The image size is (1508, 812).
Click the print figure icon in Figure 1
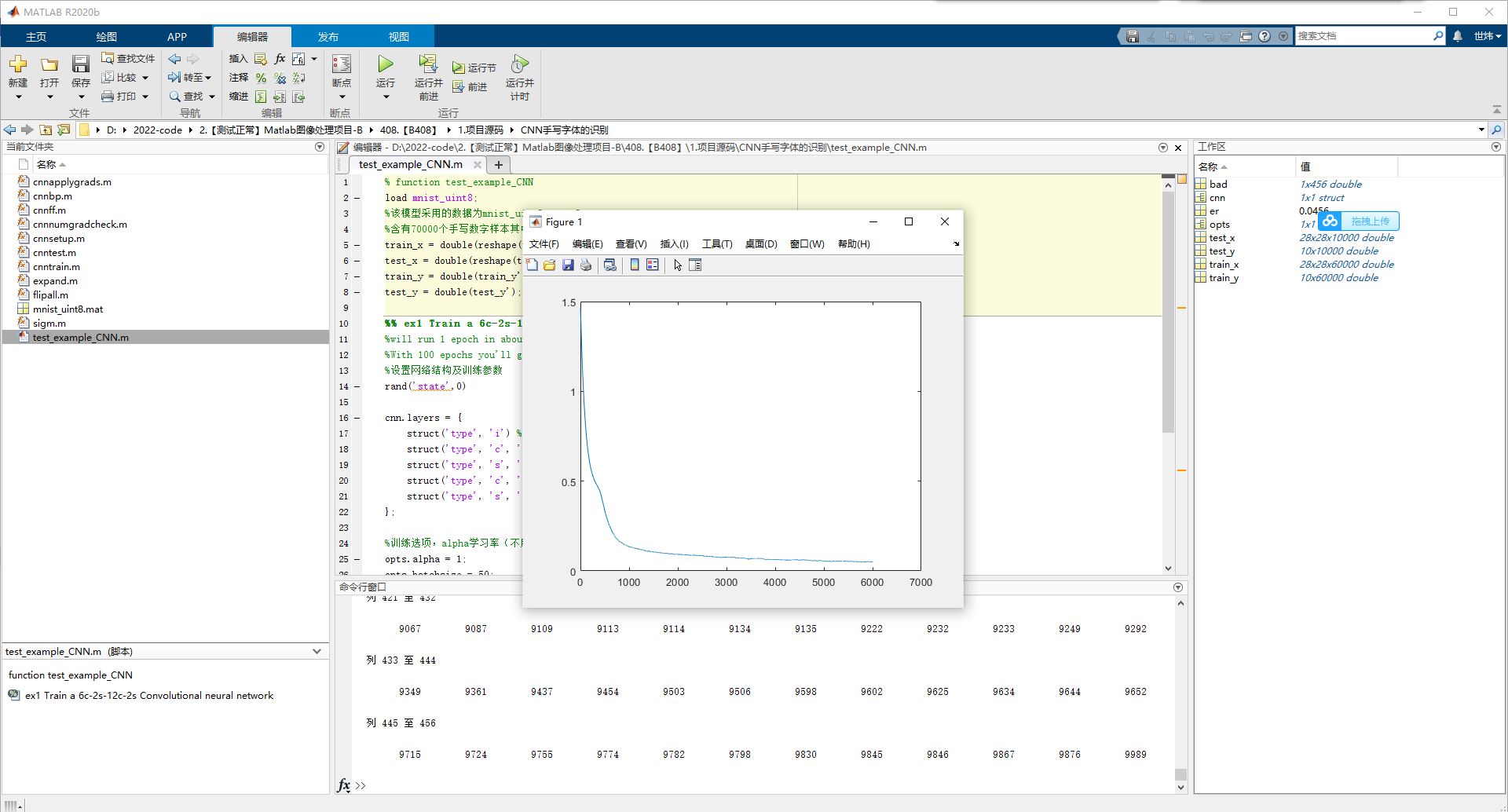pos(586,265)
